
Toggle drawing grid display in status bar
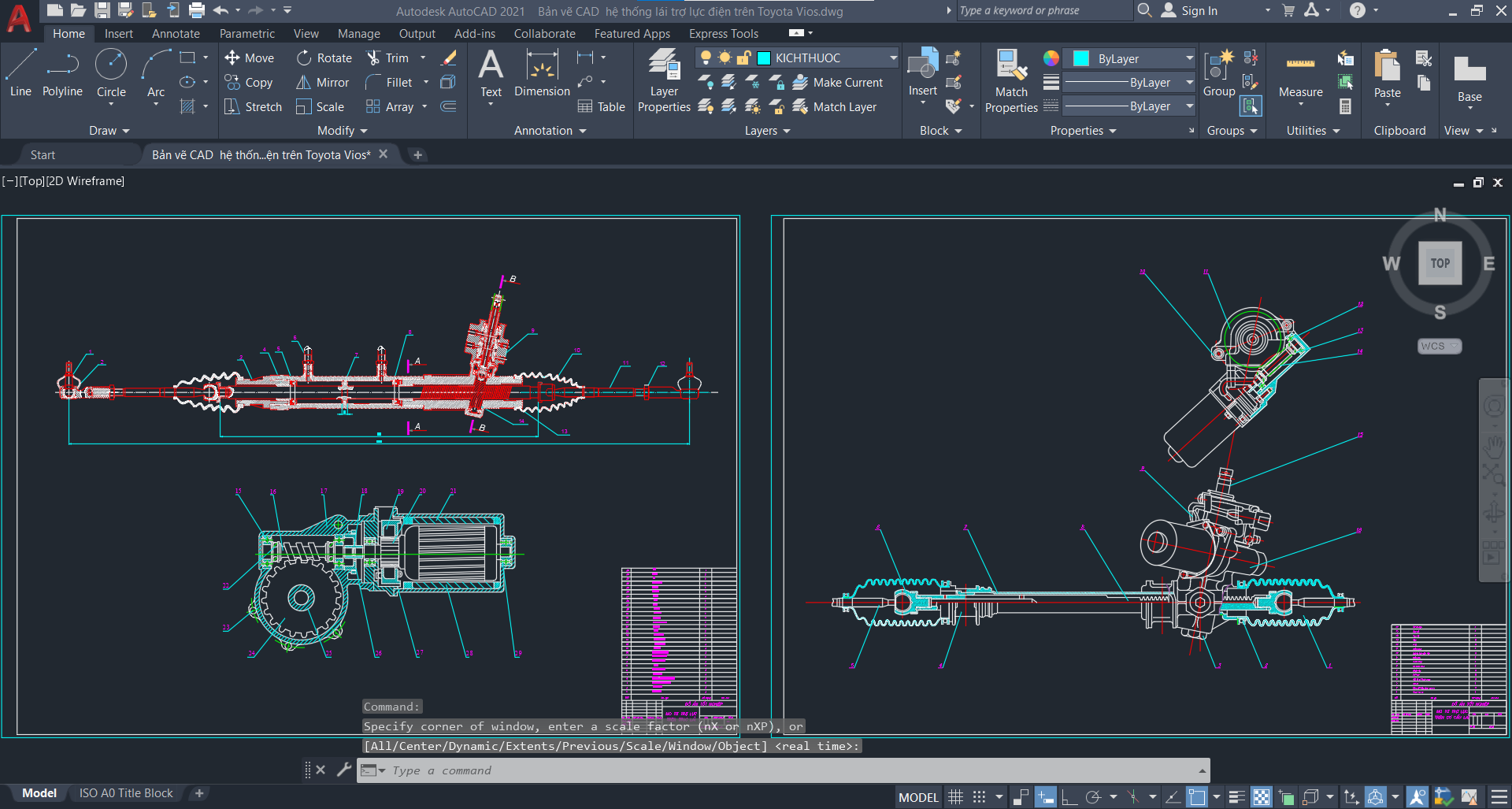coord(955,797)
